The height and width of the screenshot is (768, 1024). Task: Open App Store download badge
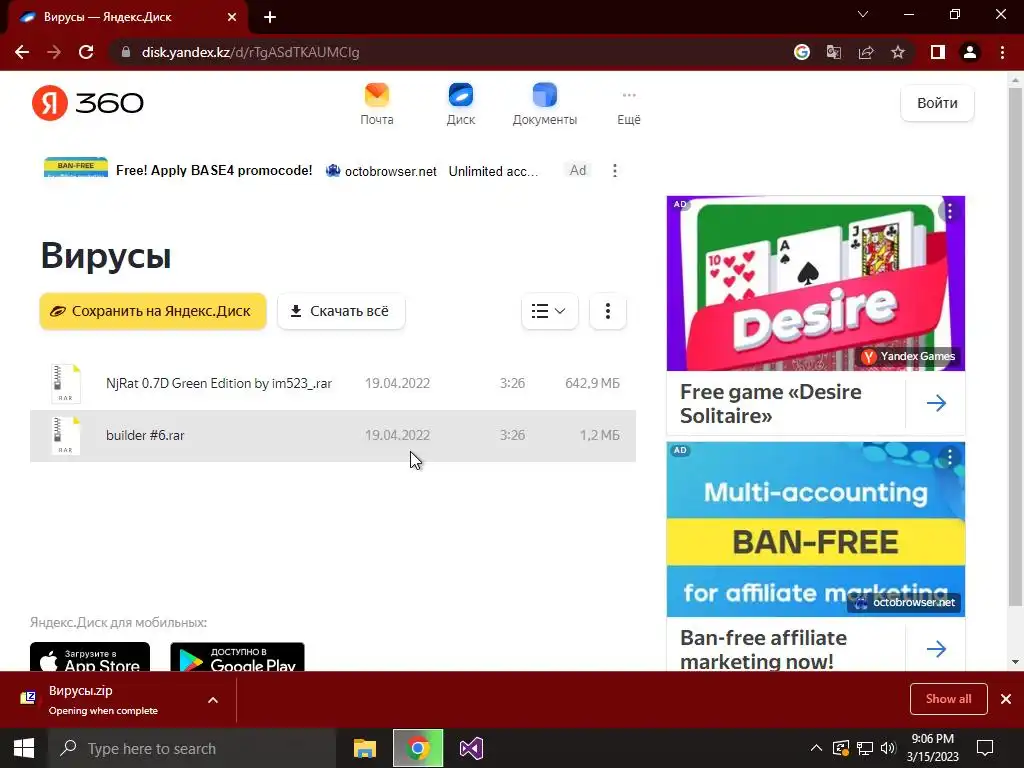coord(90,657)
